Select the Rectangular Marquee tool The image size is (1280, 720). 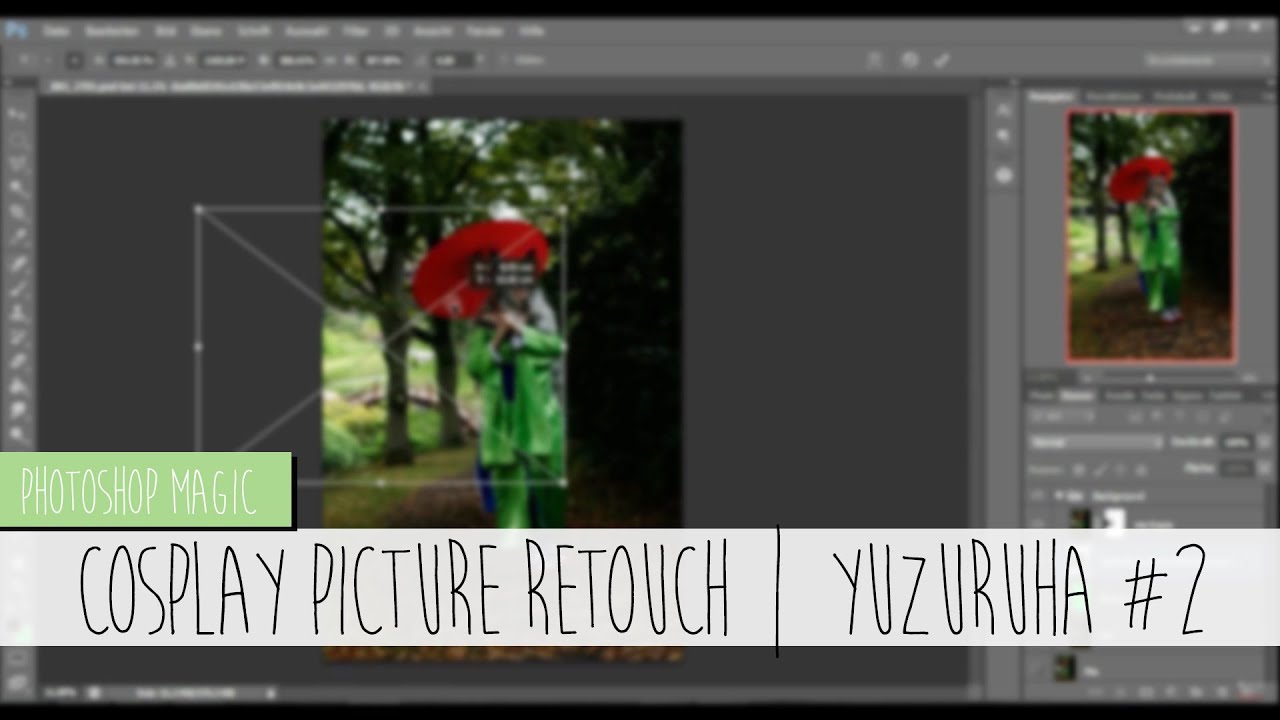(18, 138)
